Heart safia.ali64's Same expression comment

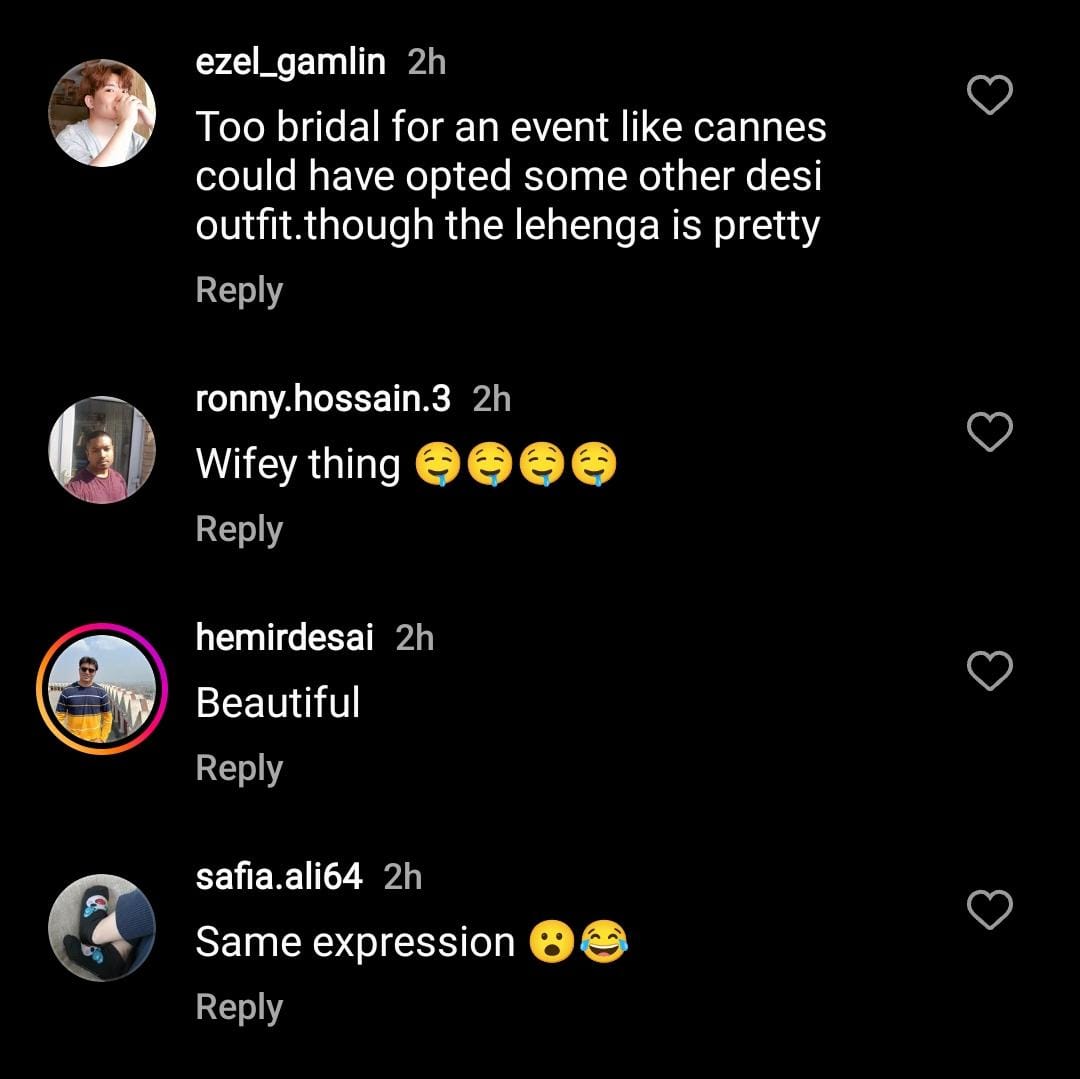990,910
